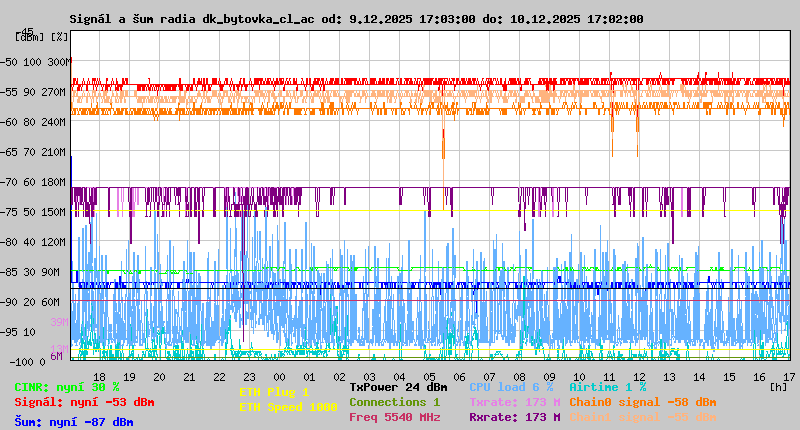800x430 pixels.
Task: Click the '09' hour tick on x-axis
Action: pyautogui.click(x=549, y=377)
